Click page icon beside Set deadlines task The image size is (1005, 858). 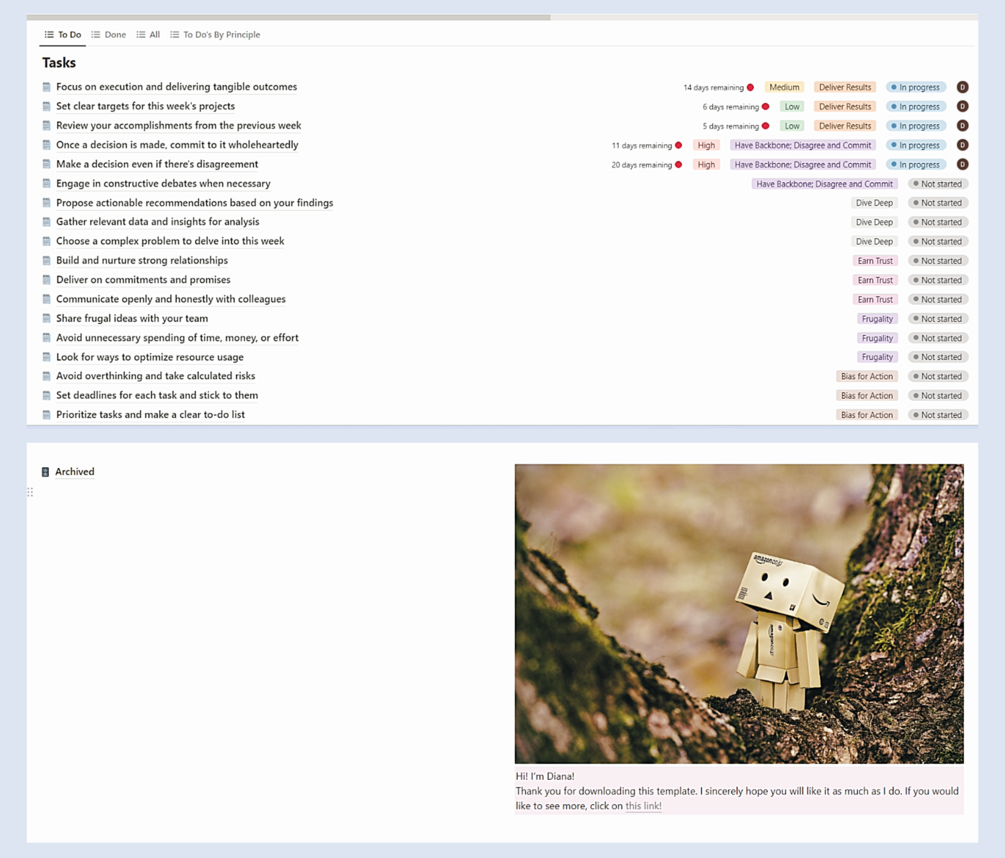47,395
